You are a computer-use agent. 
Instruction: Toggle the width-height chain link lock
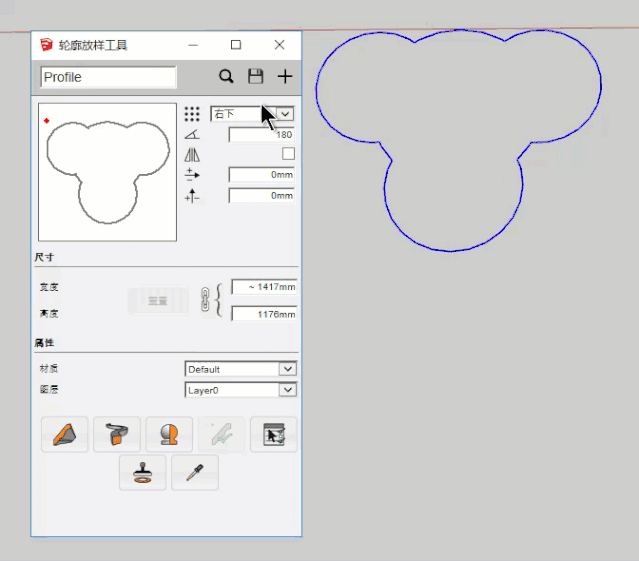click(206, 299)
